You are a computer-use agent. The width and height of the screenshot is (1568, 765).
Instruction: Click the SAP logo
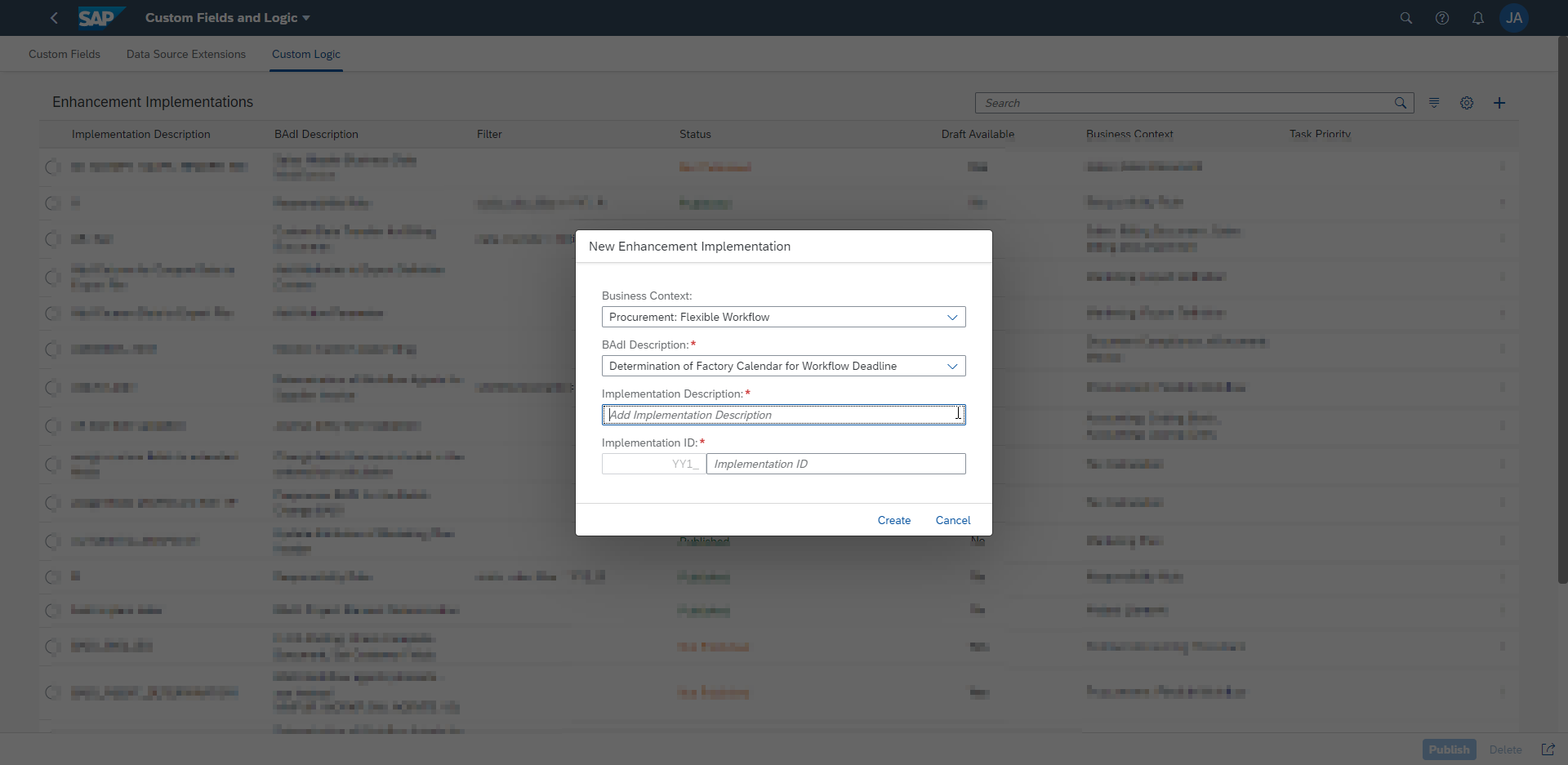[100, 18]
